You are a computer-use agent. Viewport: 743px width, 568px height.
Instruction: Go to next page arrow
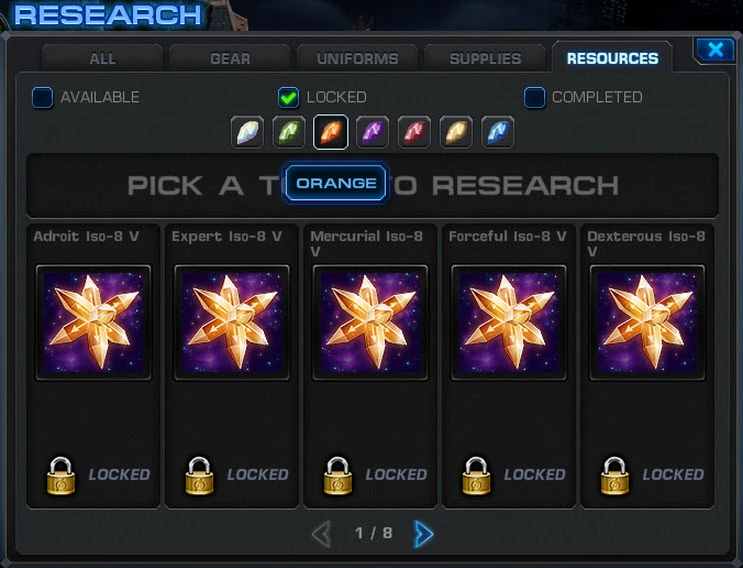[x=423, y=534]
